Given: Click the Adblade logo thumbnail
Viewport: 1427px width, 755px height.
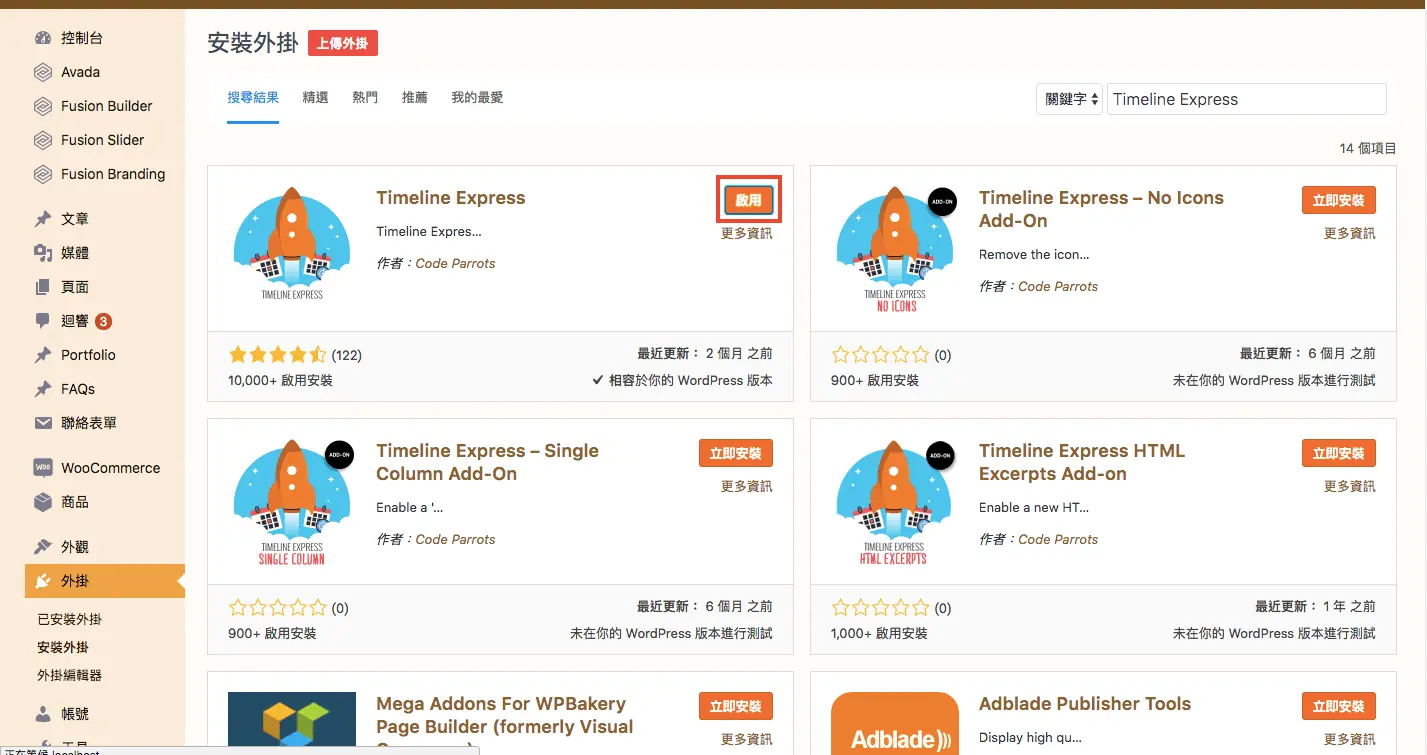Looking at the screenshot, I should coord(895,723).
